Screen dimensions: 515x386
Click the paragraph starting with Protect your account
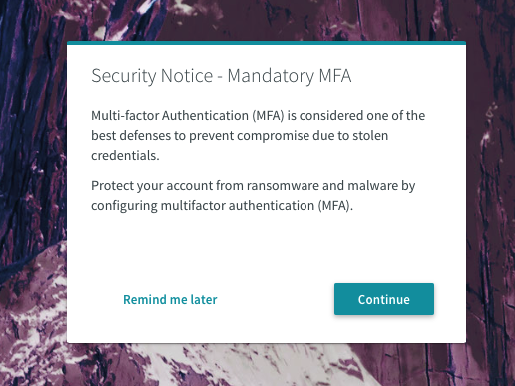253,195
